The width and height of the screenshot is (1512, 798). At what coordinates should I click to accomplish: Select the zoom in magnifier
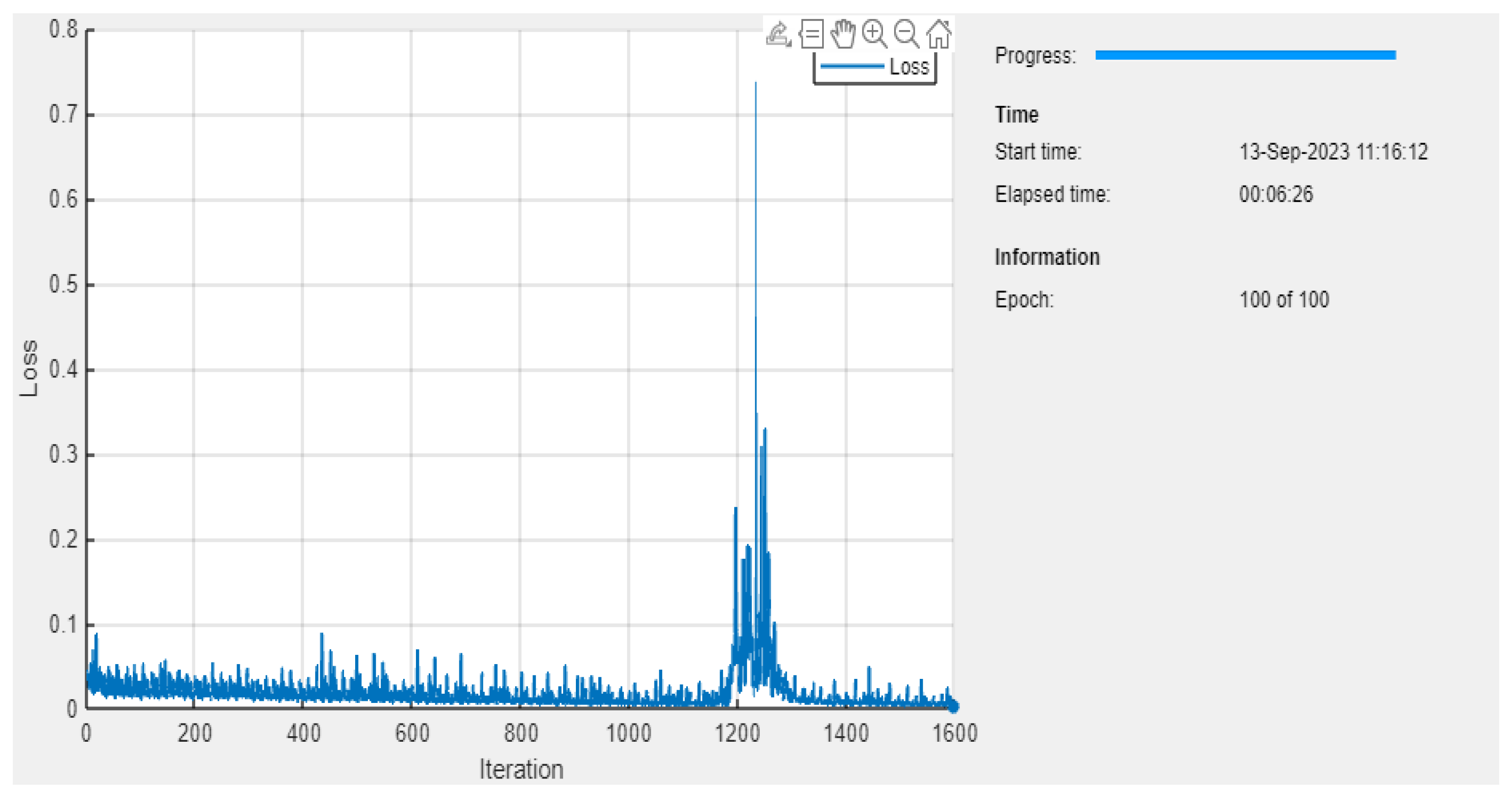pyautogui.click(x=875, y=33)
